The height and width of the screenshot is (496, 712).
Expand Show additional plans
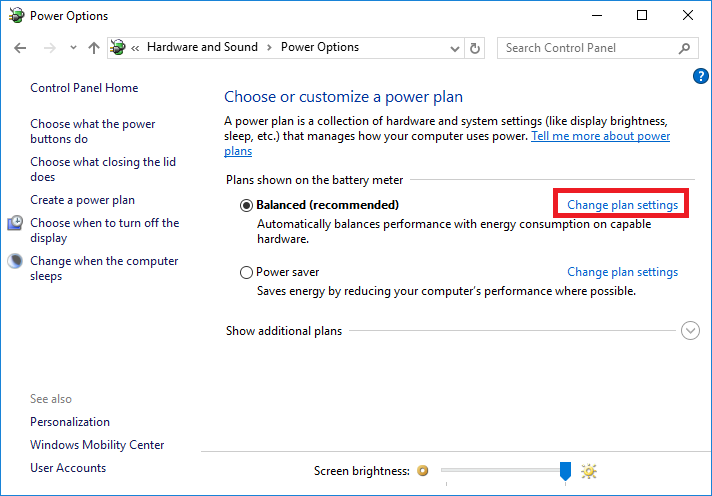690,331
